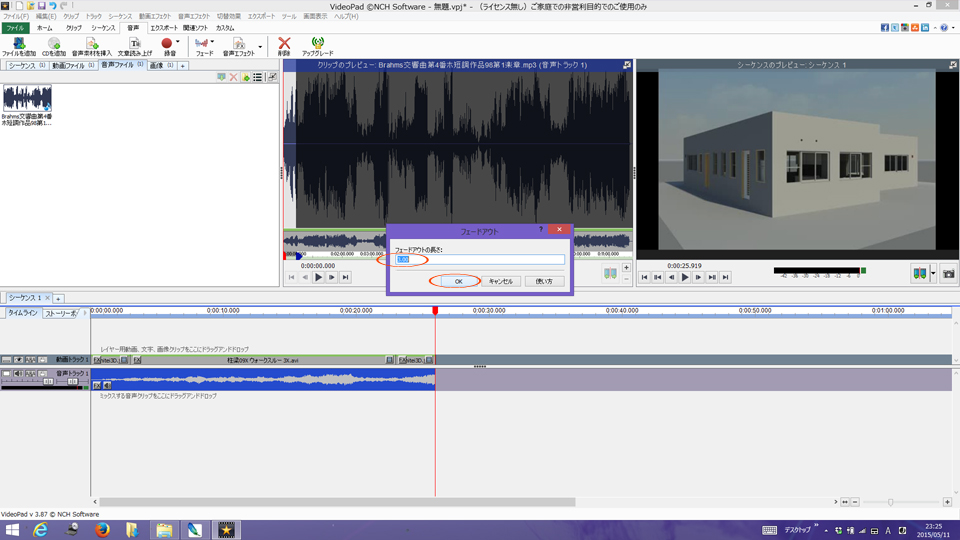Click OK in the フェードアウト dialog

click(459, 281)
